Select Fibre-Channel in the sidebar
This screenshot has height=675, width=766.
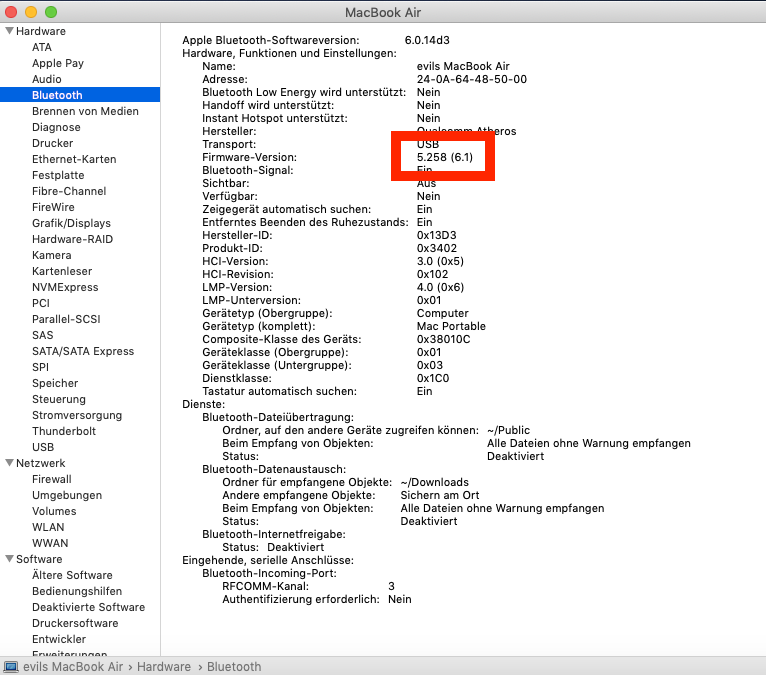(69, 191)
